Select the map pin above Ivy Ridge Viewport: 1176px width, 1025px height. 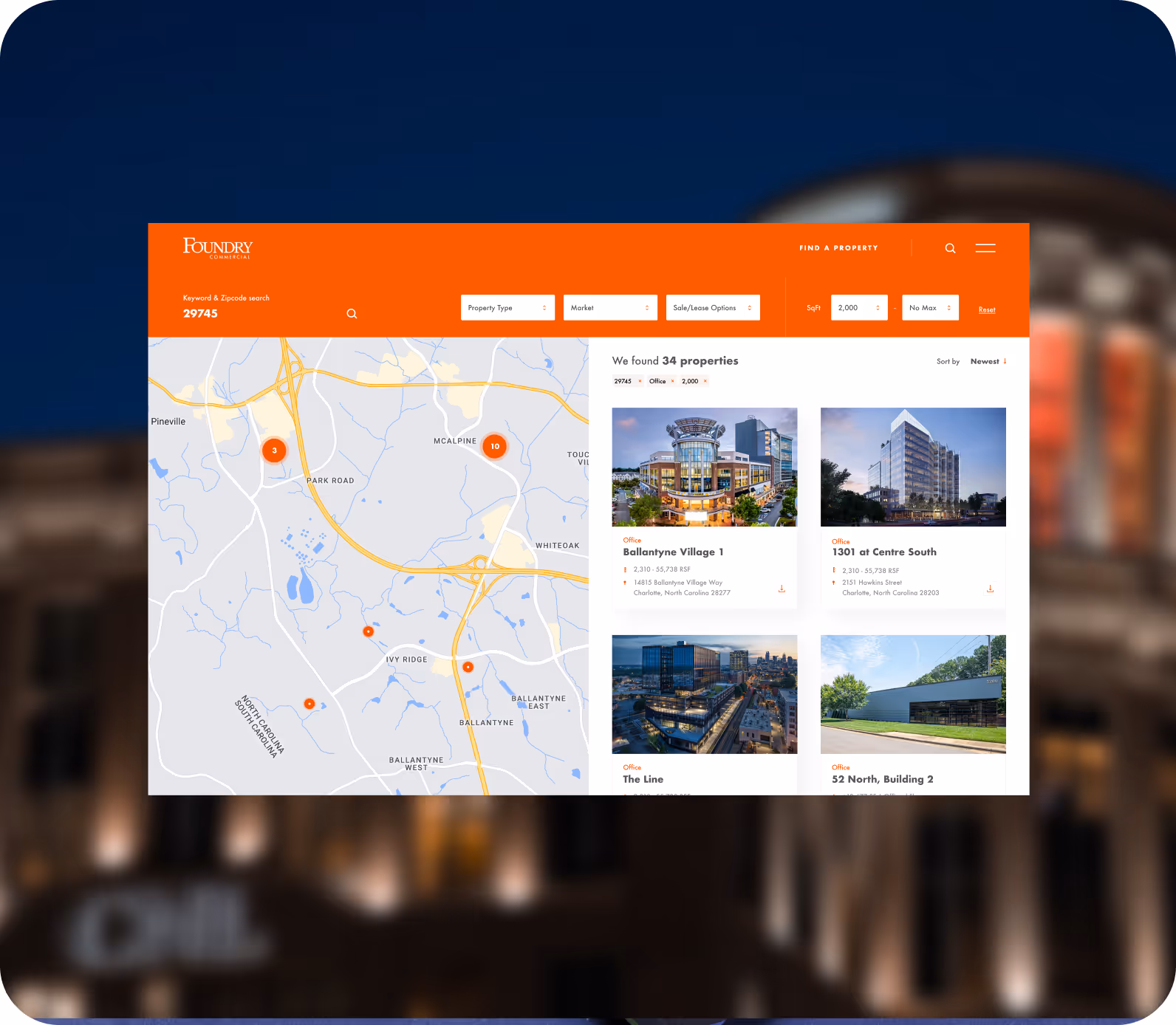pos(368,631)
